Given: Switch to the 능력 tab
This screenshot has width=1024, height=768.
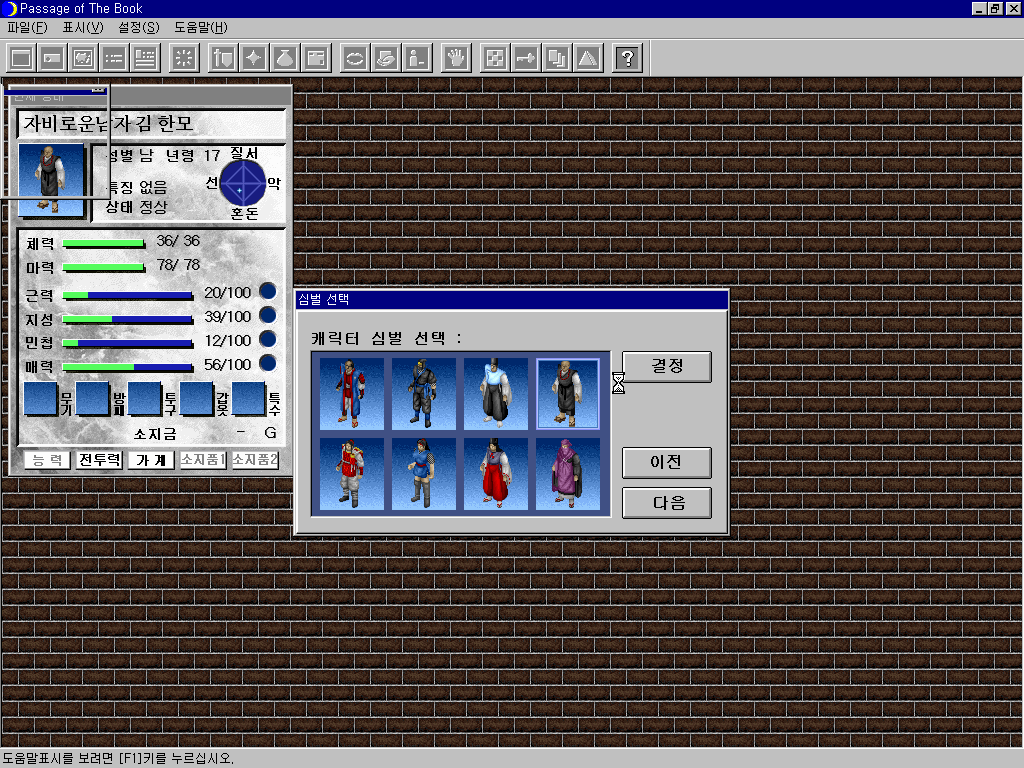Looking at the screenshot, I should (47, 460).
